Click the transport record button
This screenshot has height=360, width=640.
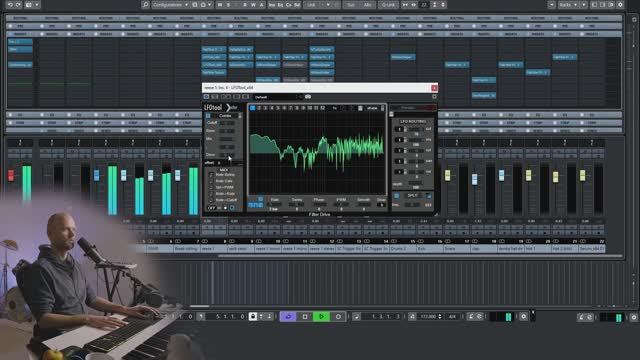pos(338,317)
